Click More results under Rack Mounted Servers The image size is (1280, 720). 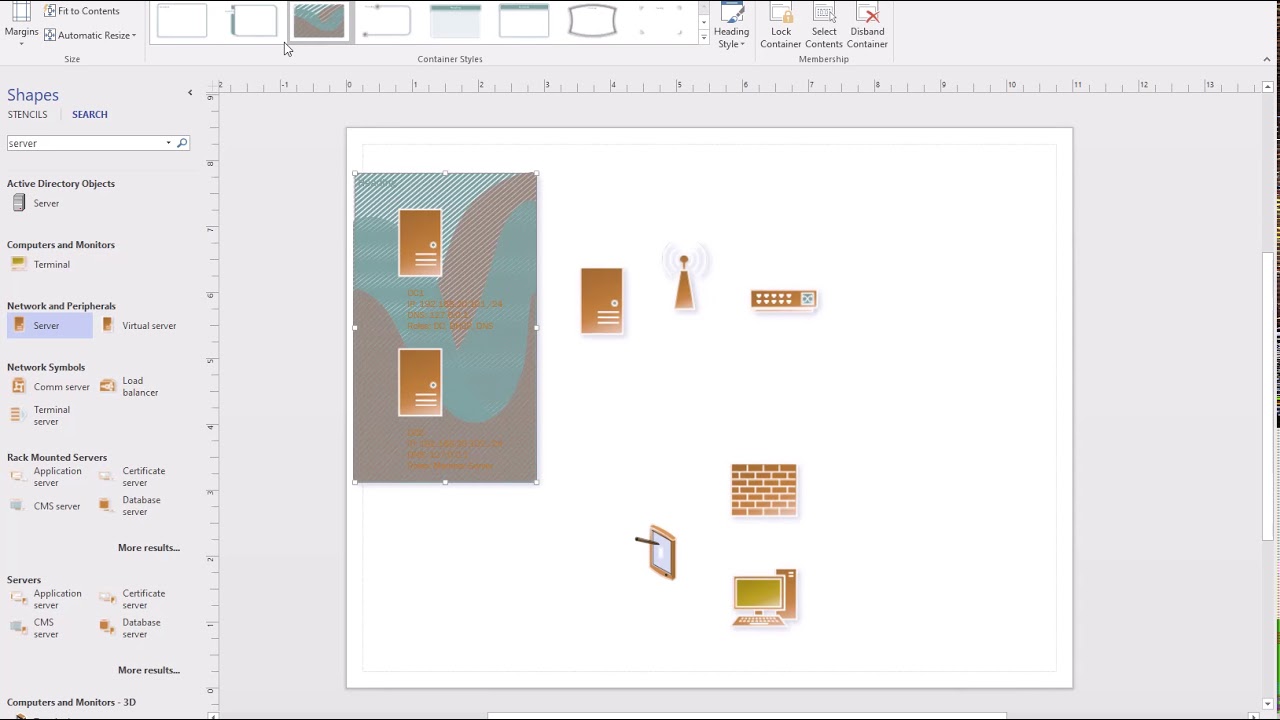click(149, 548)
